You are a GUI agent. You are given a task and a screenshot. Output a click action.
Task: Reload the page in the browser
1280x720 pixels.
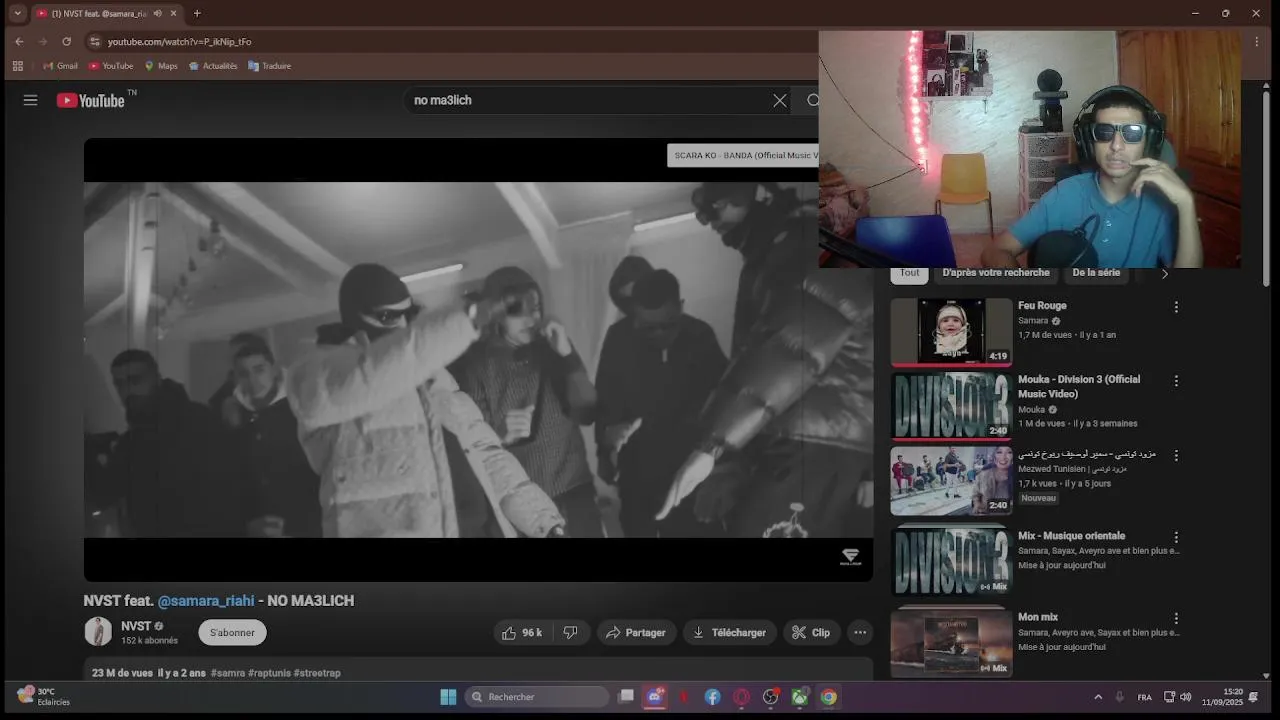coord(66,41)
